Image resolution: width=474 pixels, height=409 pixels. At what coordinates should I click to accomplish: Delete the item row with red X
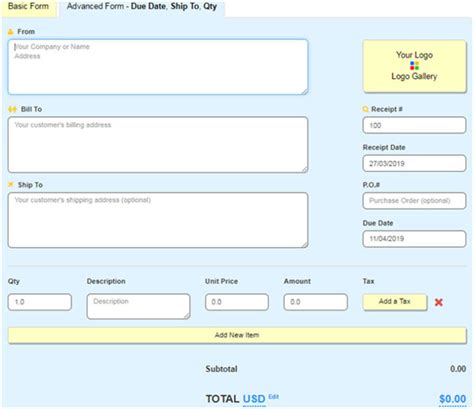439,302
